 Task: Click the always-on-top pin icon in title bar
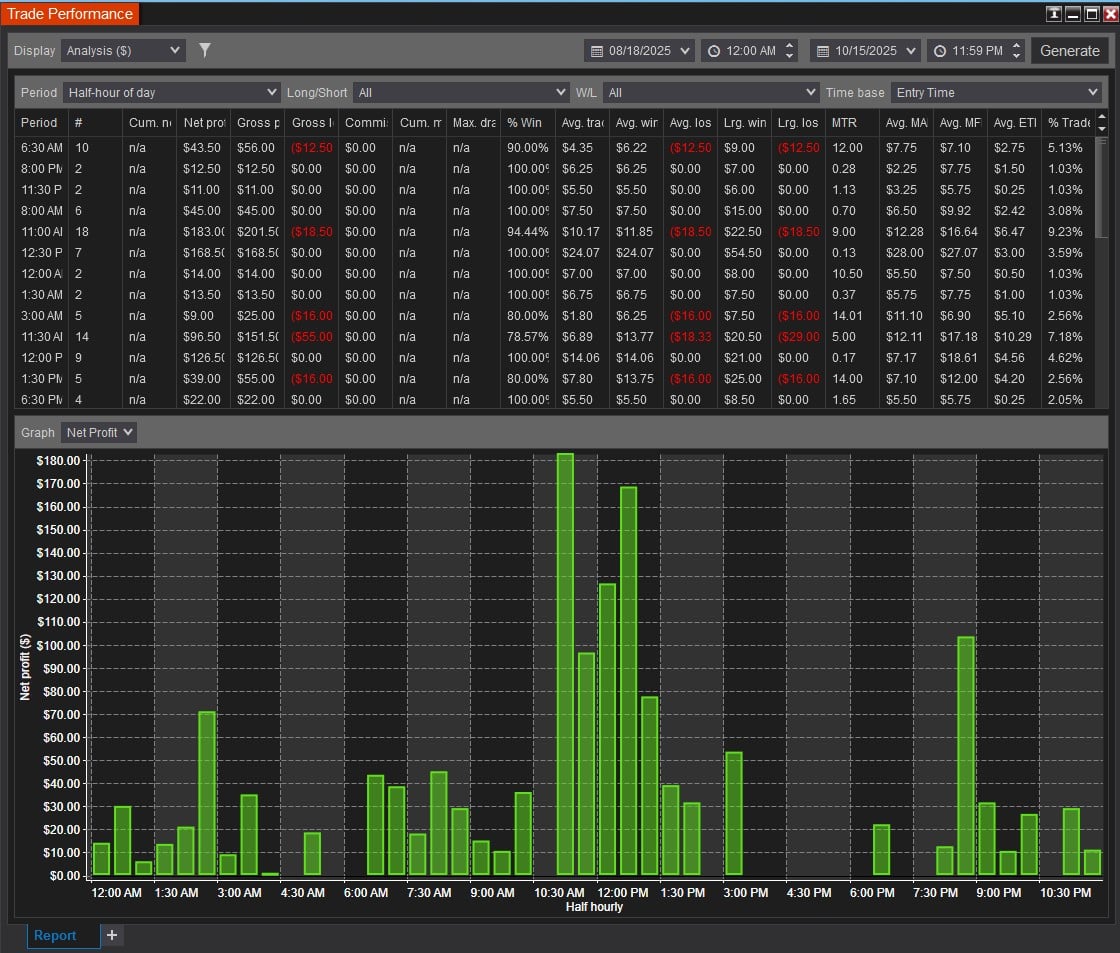click(1053, 14)
